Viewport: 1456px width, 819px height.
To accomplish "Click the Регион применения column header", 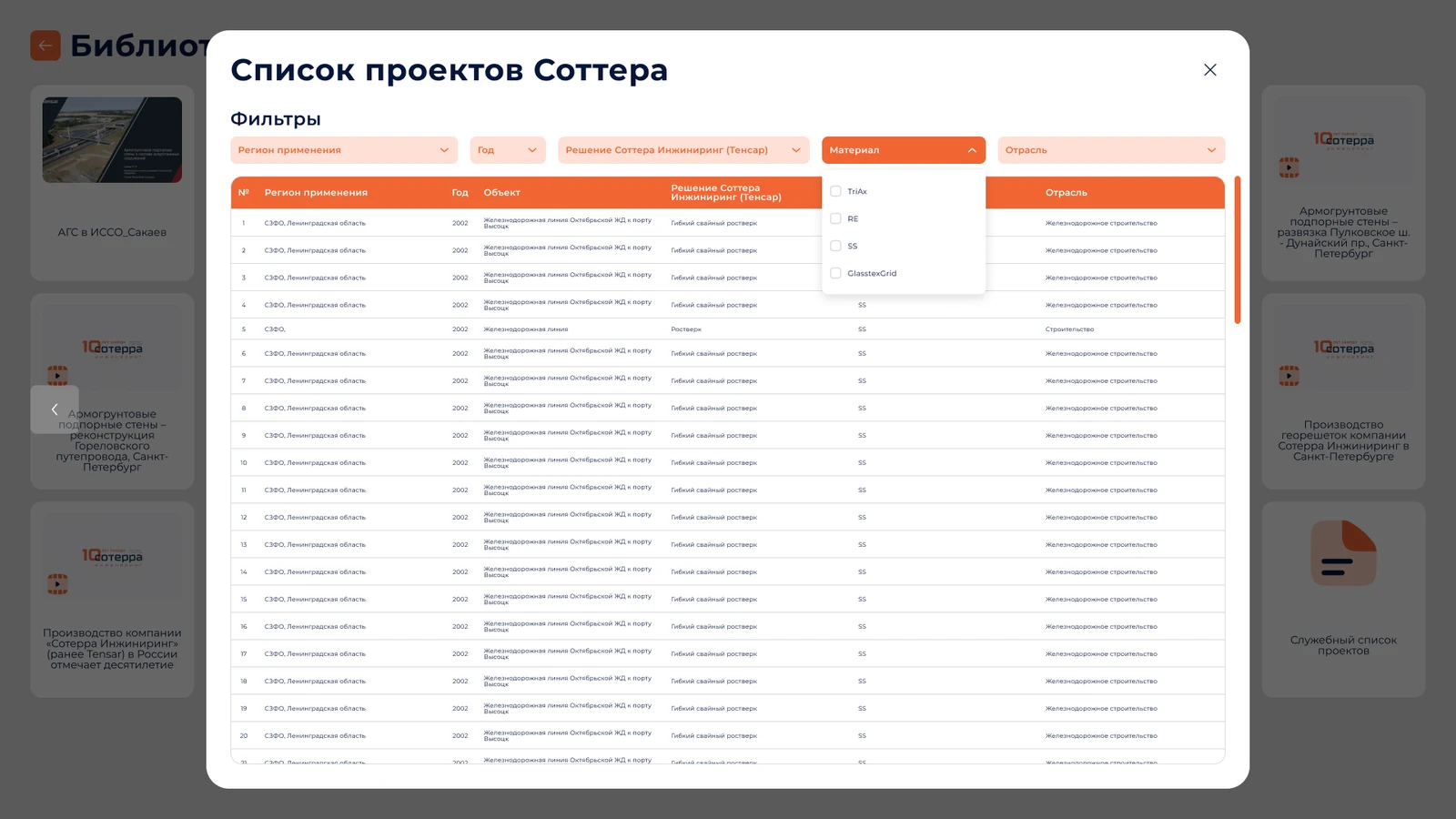I will pos(316,193).
